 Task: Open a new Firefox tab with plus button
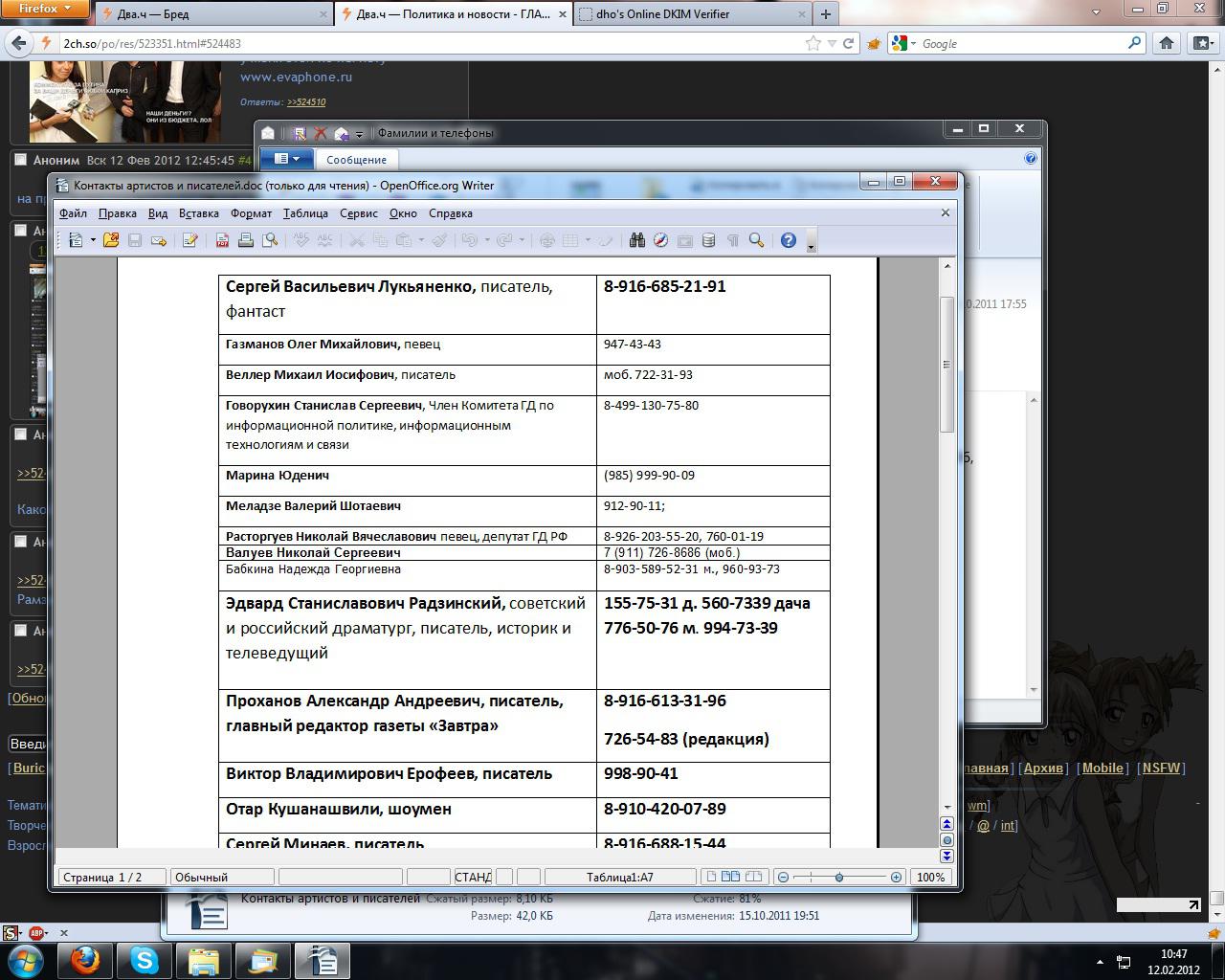click(825, 14)
